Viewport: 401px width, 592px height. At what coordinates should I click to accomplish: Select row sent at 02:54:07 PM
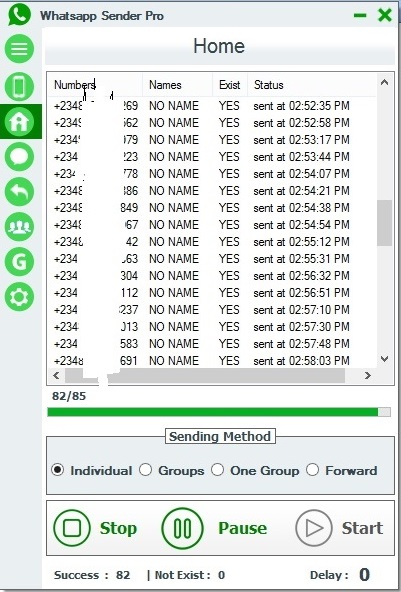coord(212,174)
